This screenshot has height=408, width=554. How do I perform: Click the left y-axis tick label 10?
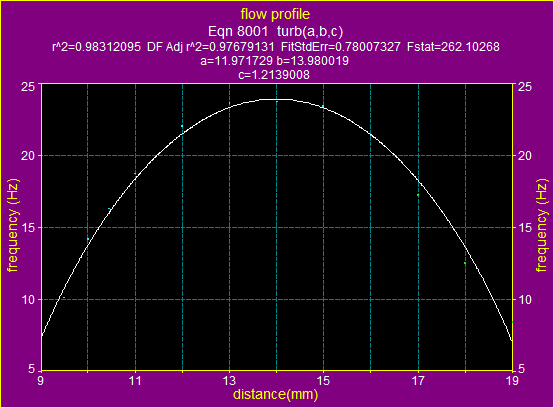point(28,300)
